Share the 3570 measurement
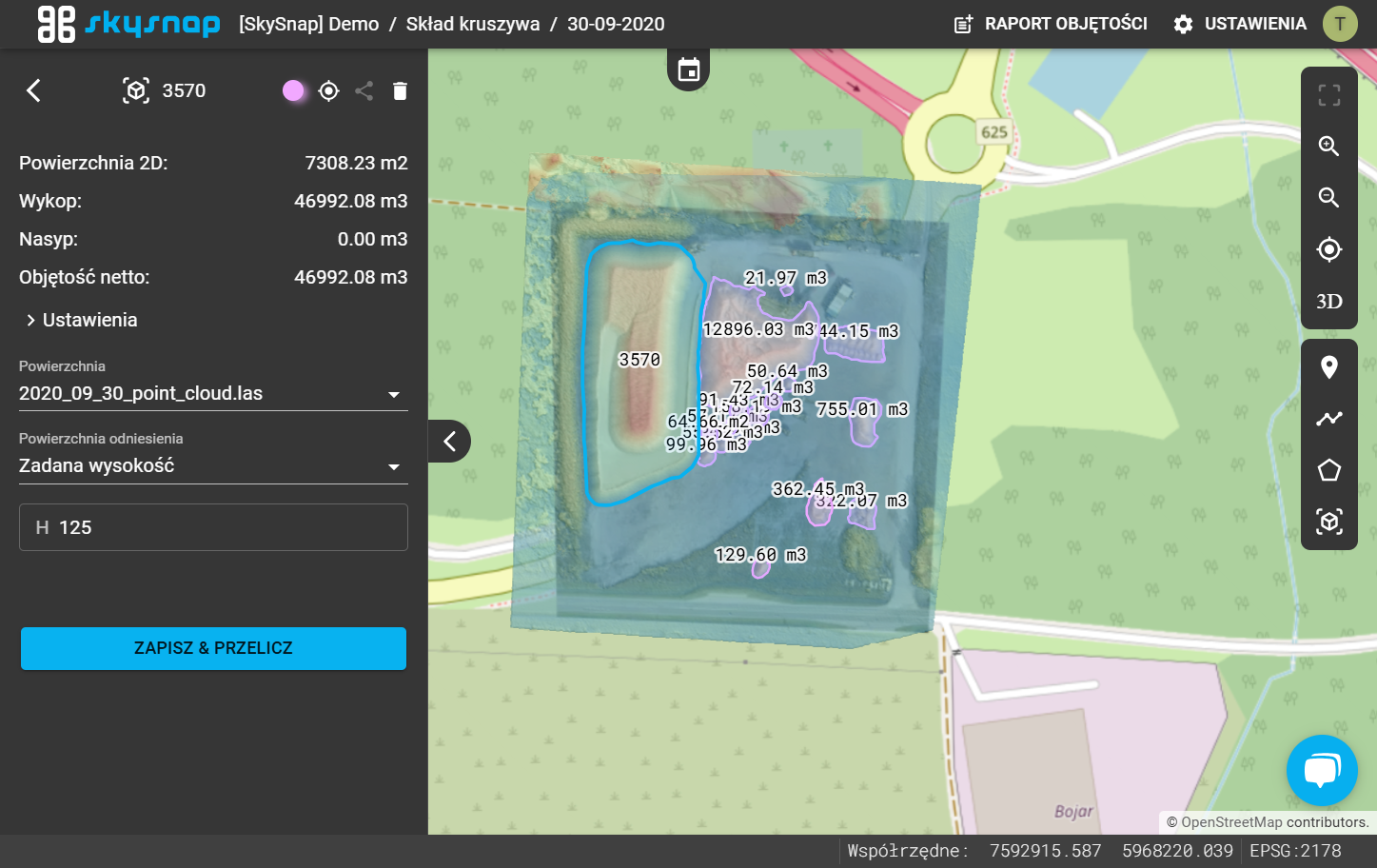 point(364,90)
